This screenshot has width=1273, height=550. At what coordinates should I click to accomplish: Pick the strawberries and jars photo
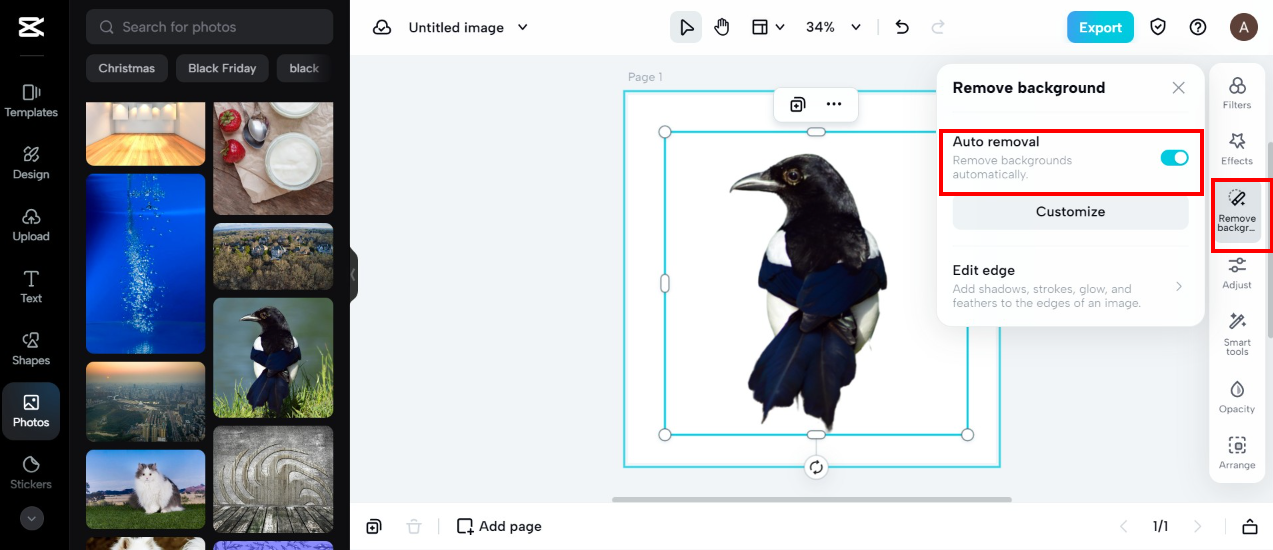273,158
